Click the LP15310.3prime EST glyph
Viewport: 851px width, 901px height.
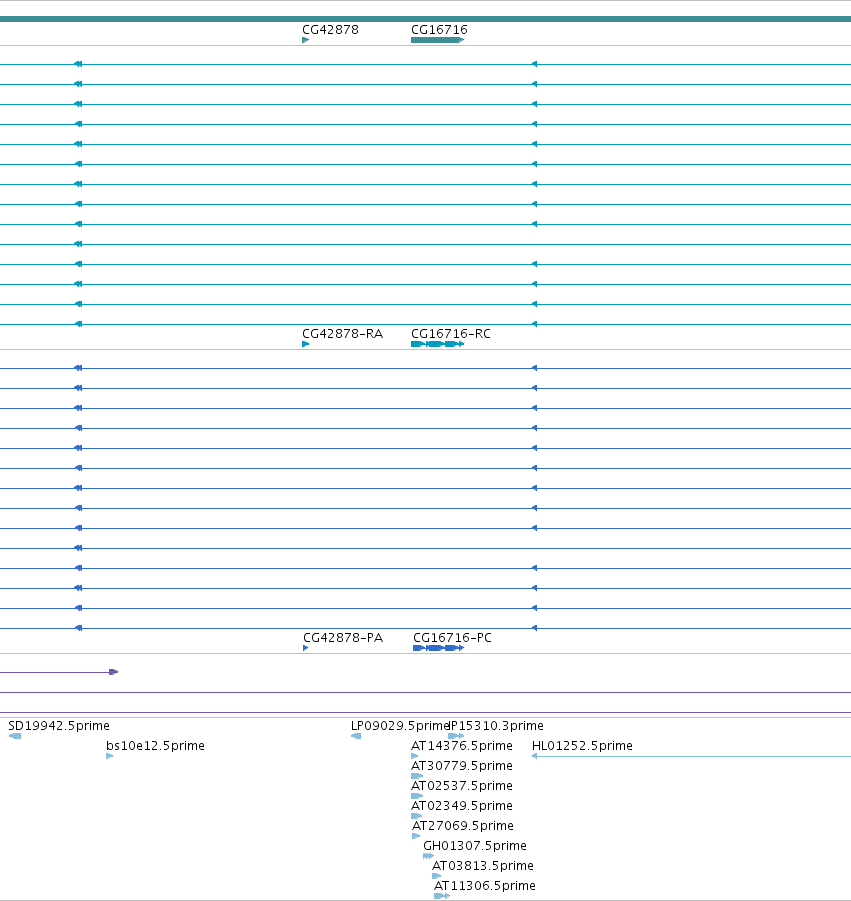pos(456,736)
